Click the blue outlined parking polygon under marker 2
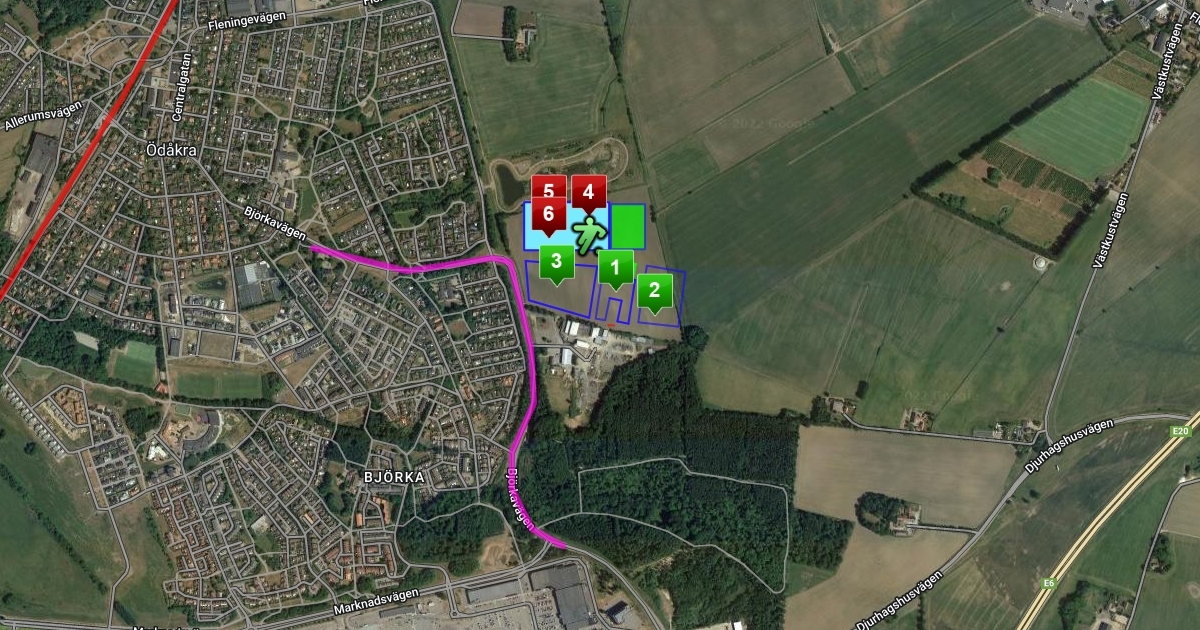 point(662,298)
